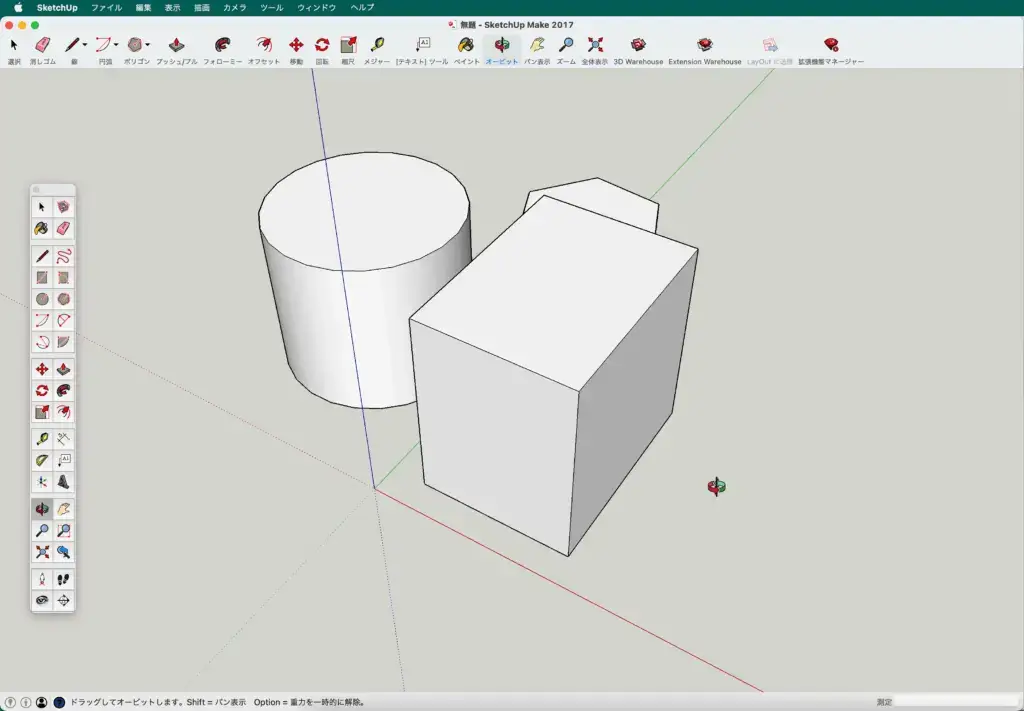Viewport: 1024px width, 711px height.
Task: Open the 編集 menu
Action: (x=144, y=8)
